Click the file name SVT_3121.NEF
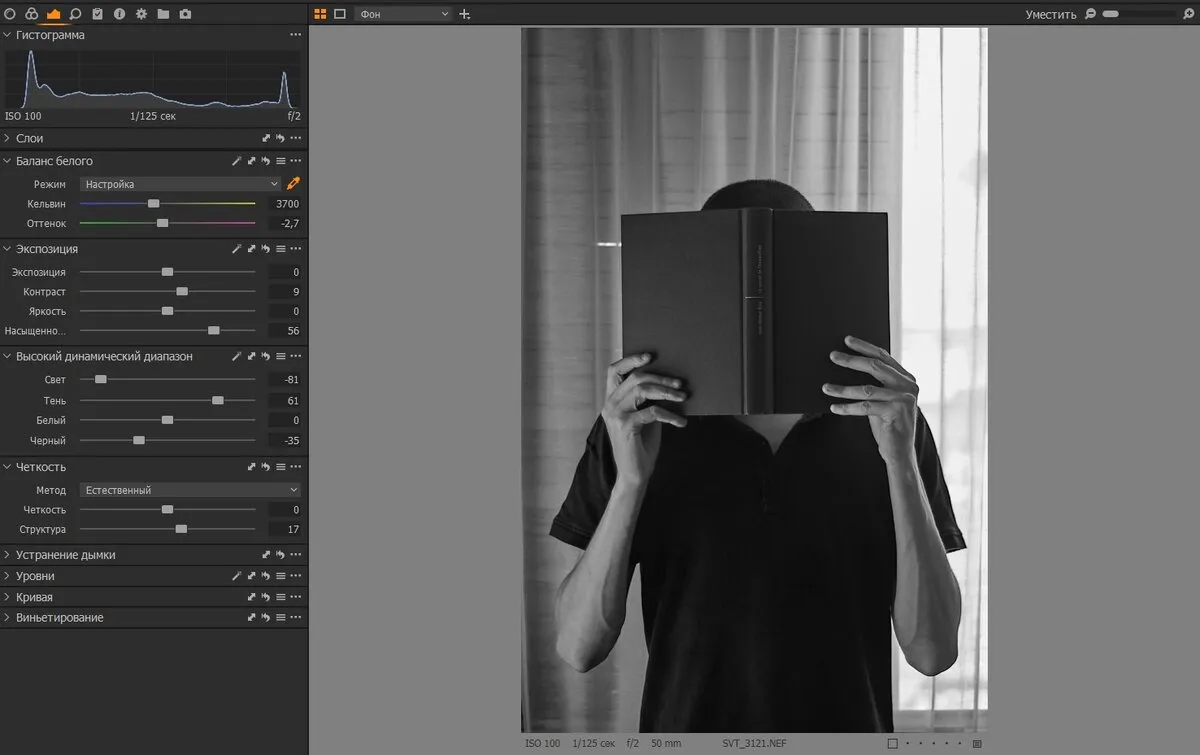The height and width of the screenshot is (755, 1200). 756,744
